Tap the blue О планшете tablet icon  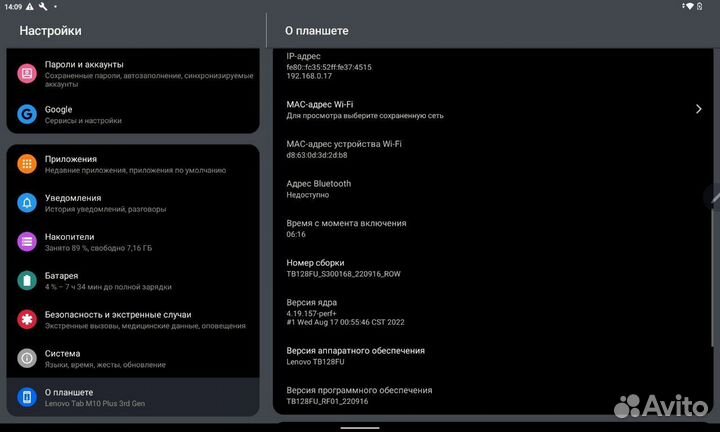(27, 397)
